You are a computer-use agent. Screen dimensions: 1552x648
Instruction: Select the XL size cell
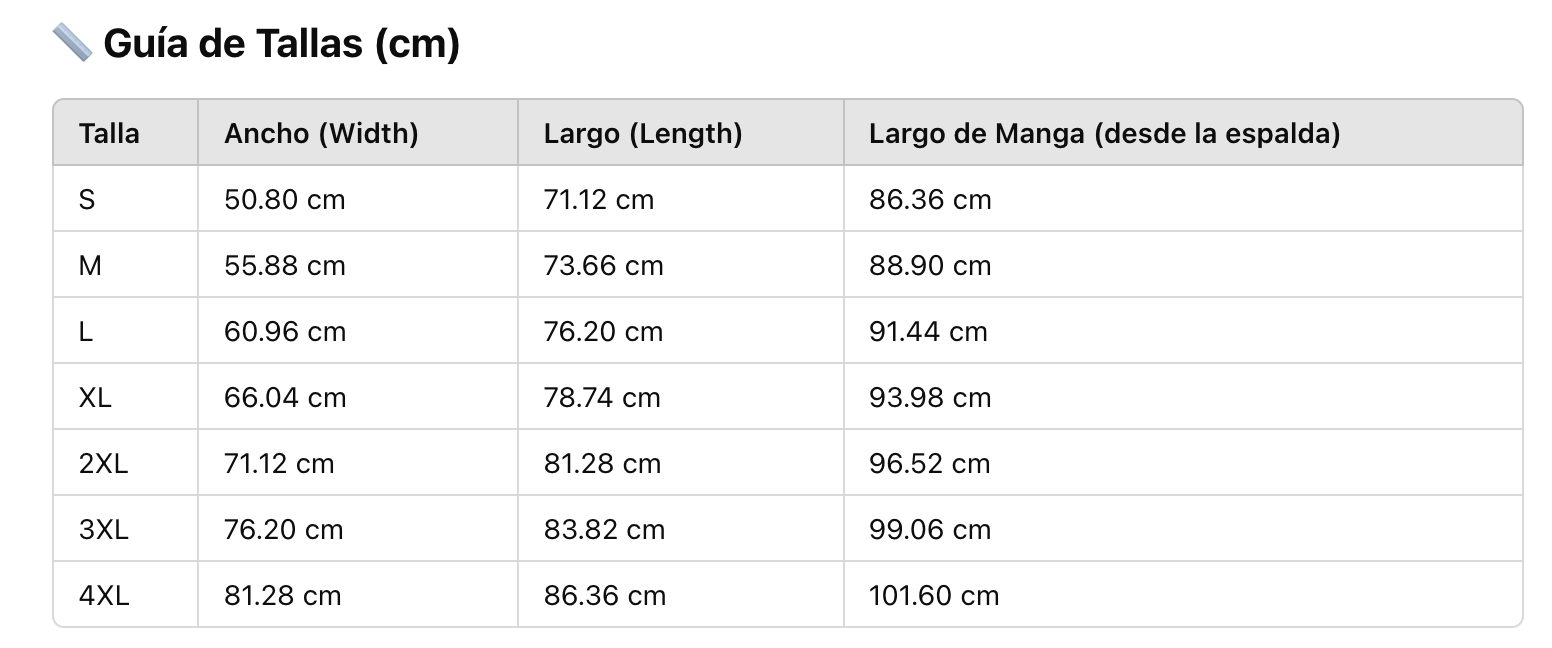coord(95,398)
